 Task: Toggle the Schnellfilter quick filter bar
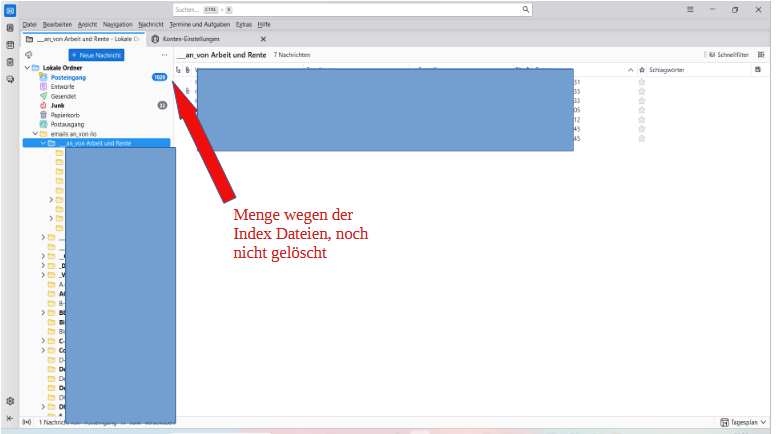728,55
